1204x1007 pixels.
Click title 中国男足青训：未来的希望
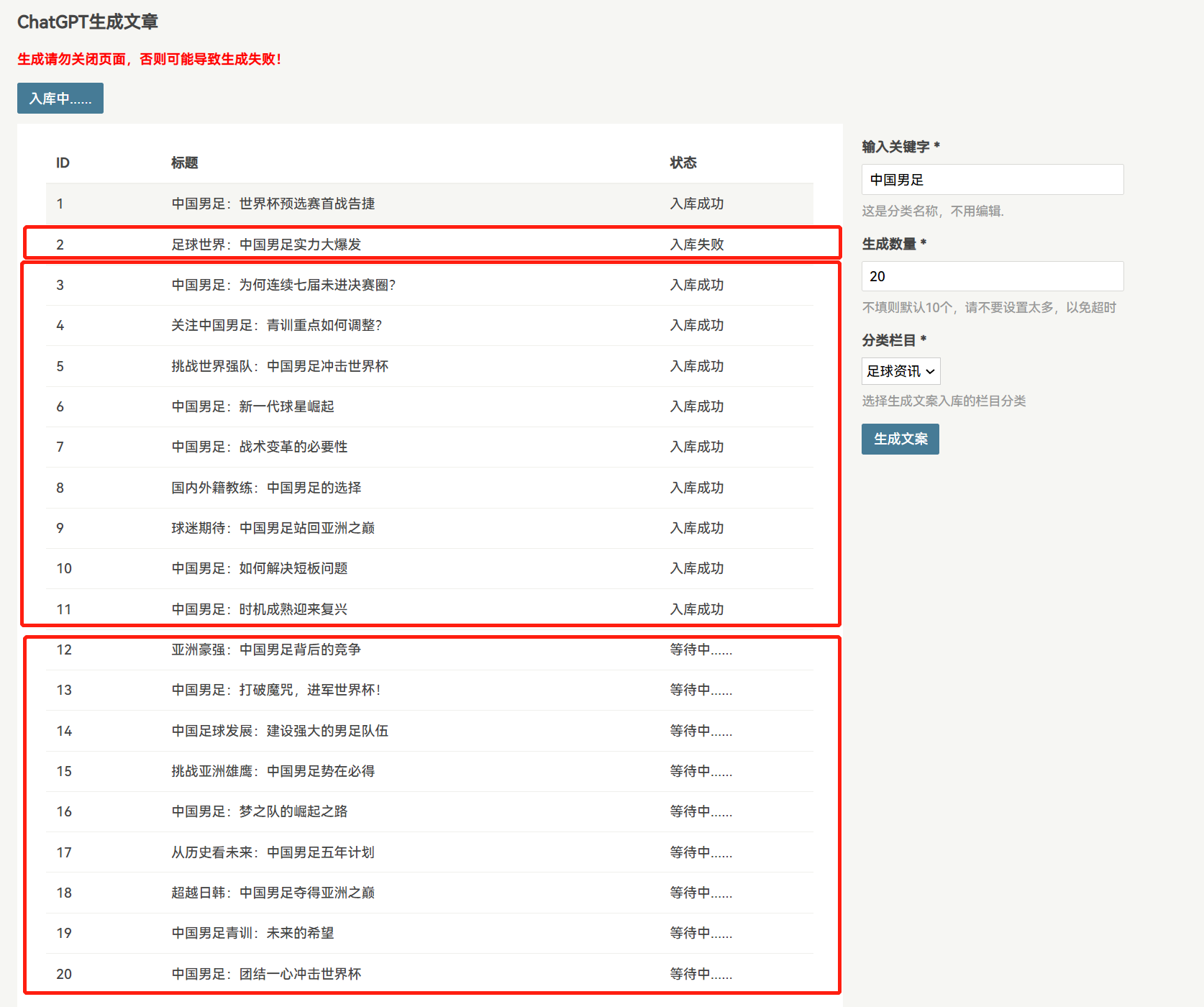click(252, 933)
